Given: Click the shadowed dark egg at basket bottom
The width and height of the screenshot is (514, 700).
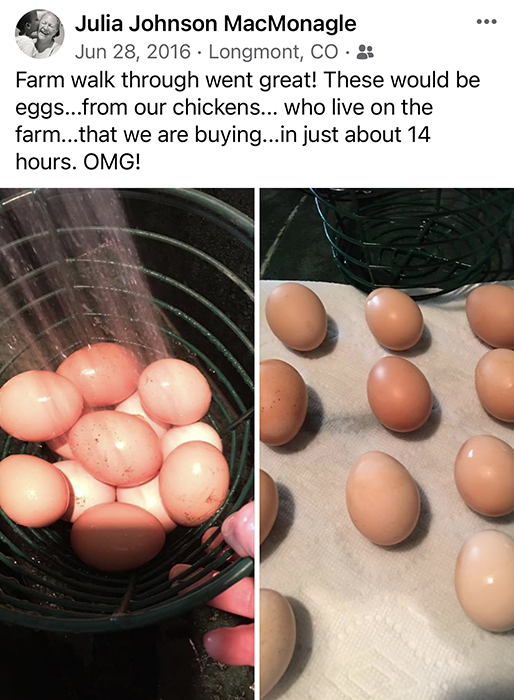Looking at the screenshot, I should (x=118, y=537).
